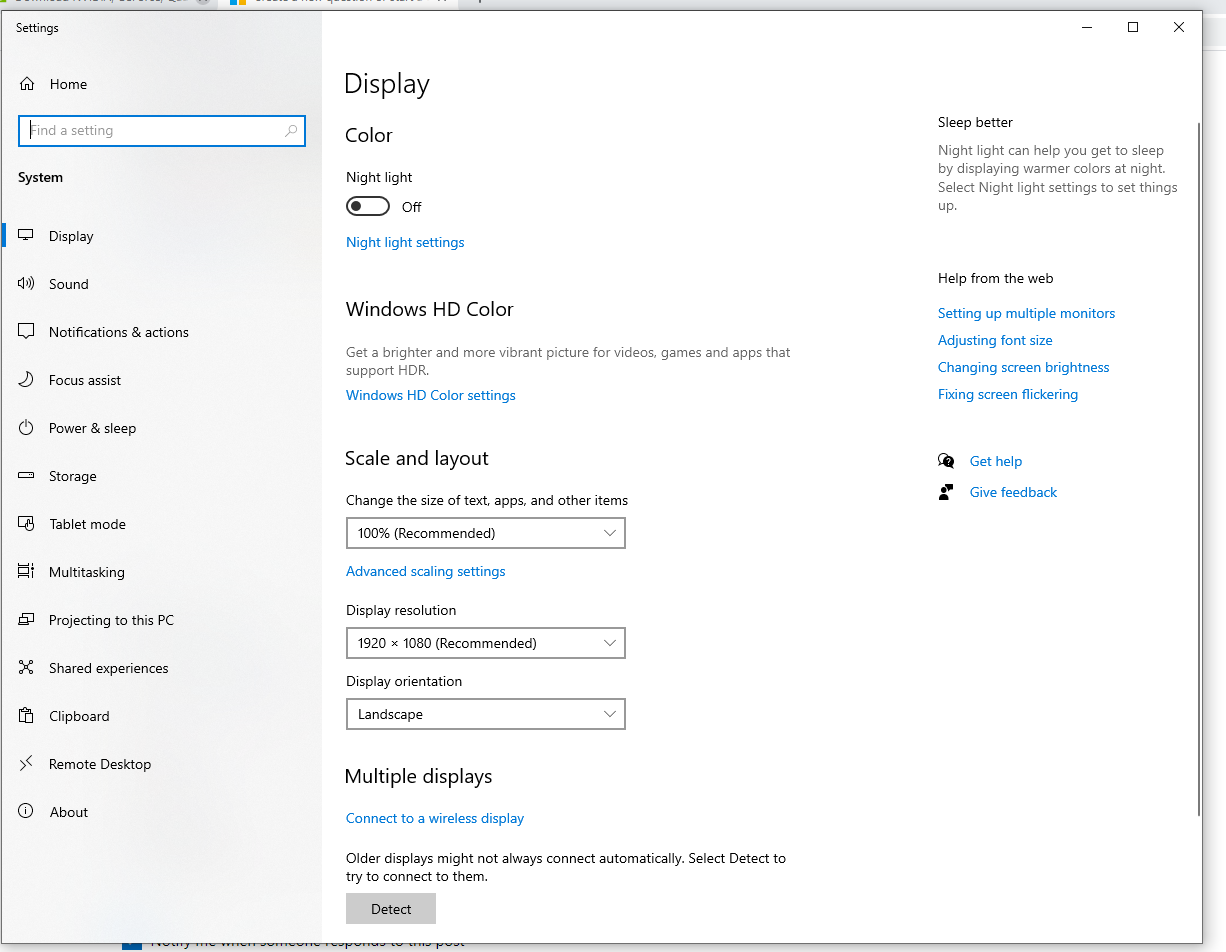This screenshot has width=1226, height=952.
Task: Open Adjusting font size help link
Action: click(995, 340)
